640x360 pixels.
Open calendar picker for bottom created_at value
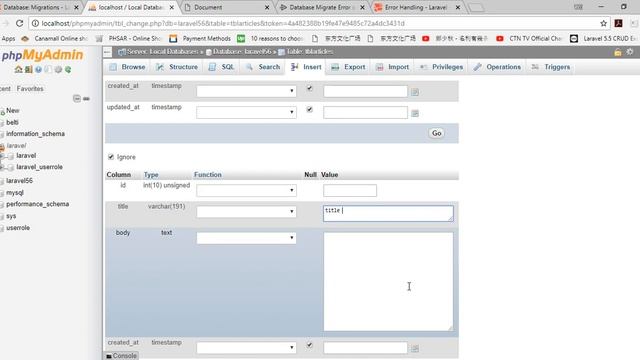pyautogui.click(x=415, y=348)
